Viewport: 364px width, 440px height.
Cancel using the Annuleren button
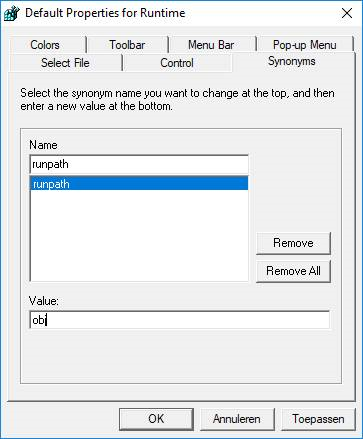[x=237, y=419]
